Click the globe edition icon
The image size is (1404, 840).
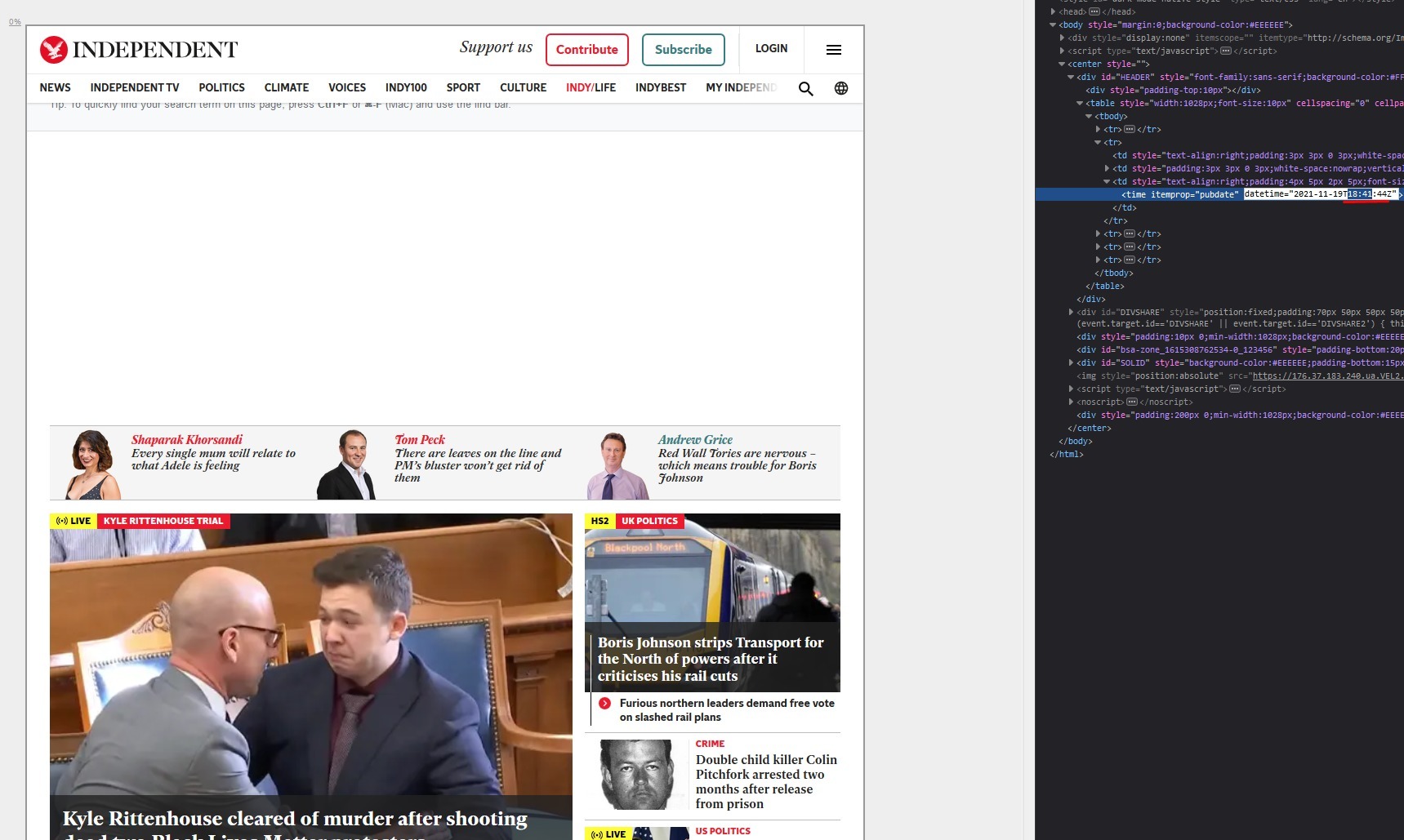[841, 88]
